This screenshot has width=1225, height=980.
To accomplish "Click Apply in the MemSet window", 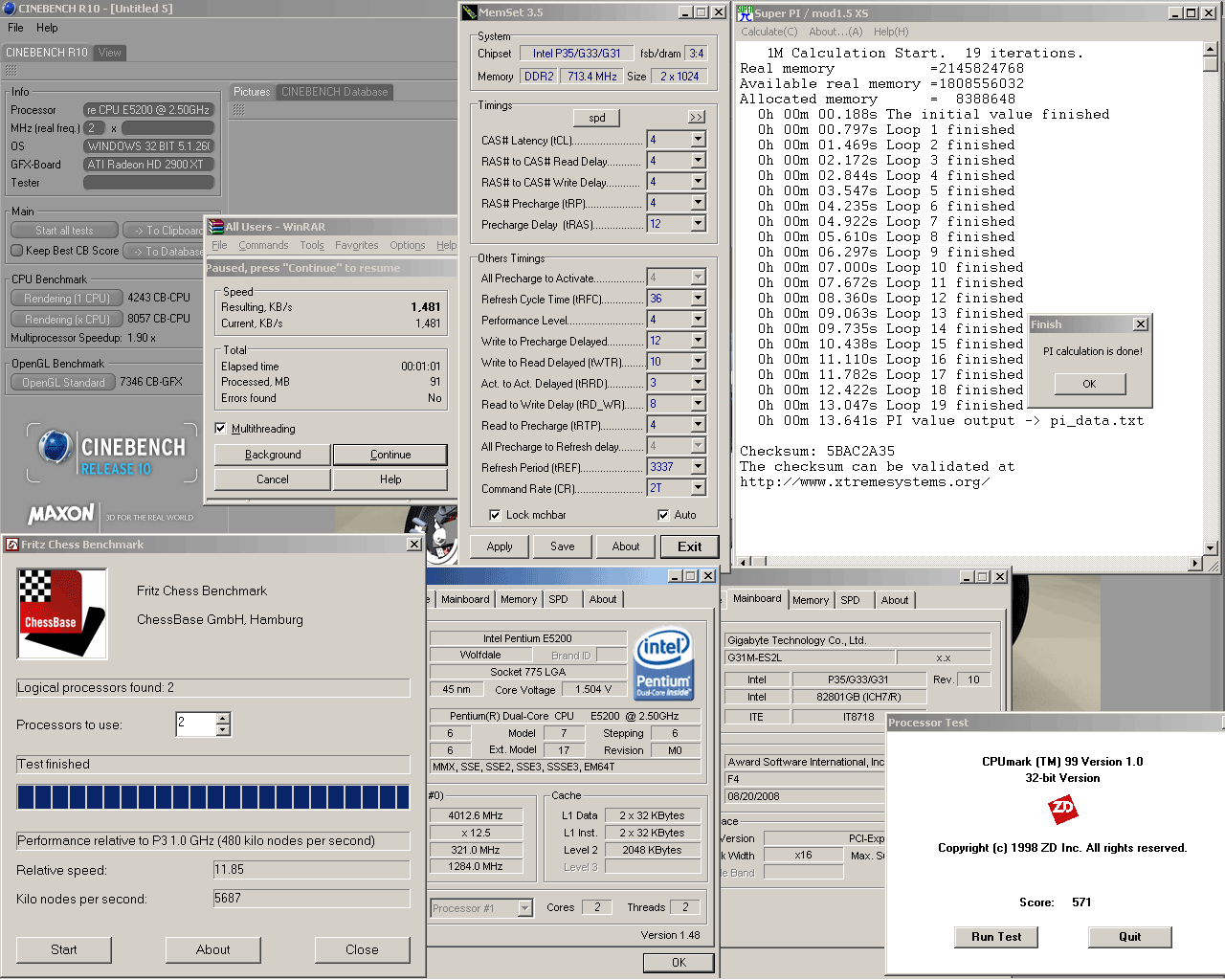I will (500, 546).
